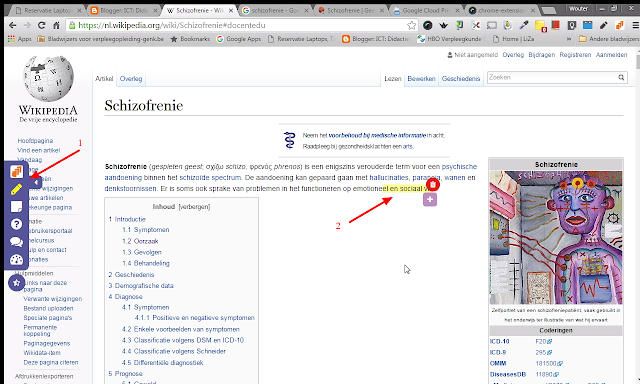Click the red scissors clipping extension icon
This screenshot has height=384, width=640.
[476, 25]
